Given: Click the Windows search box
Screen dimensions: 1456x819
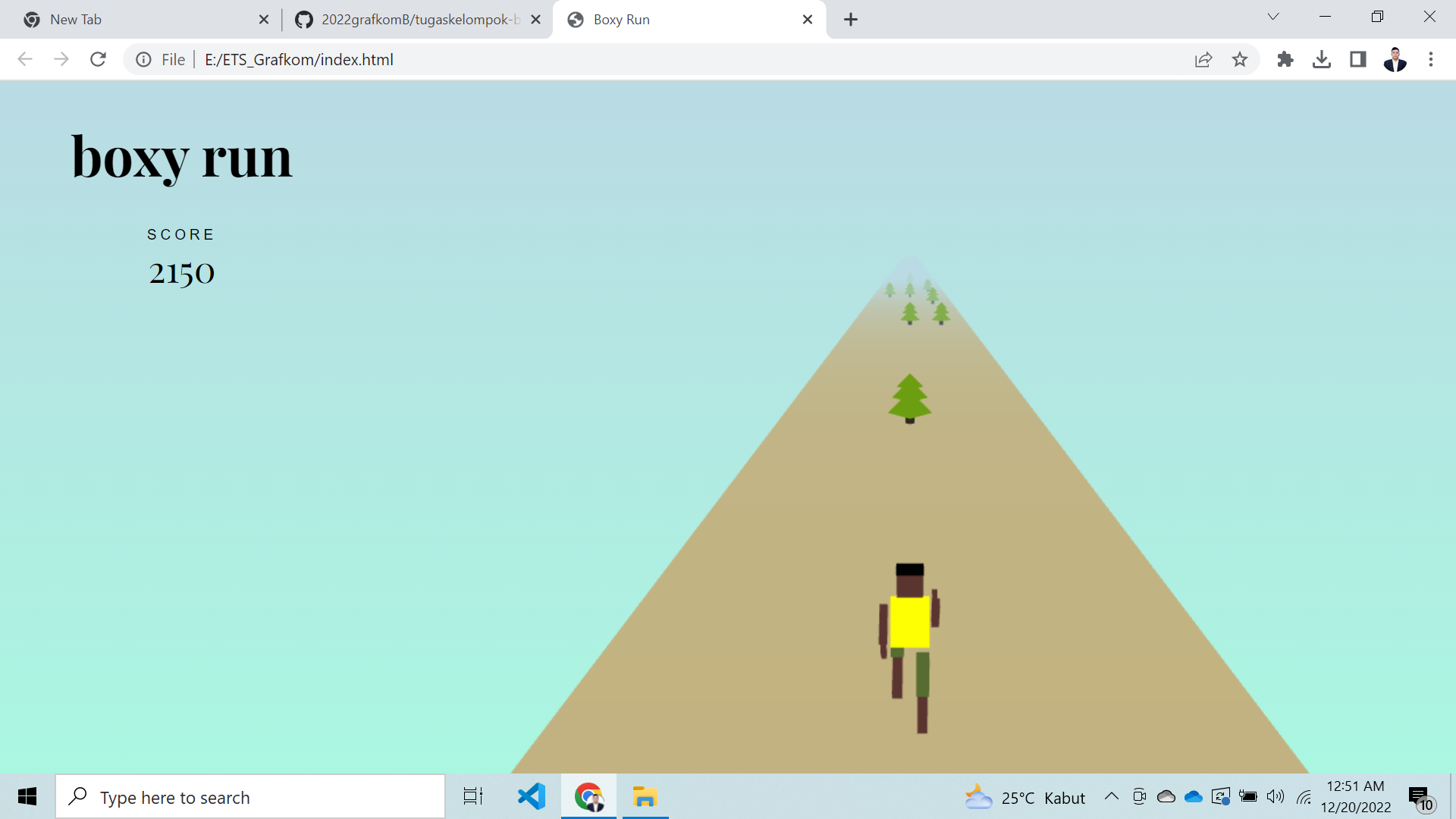Looking at the screenshot, I should click(x=250, y=796).
